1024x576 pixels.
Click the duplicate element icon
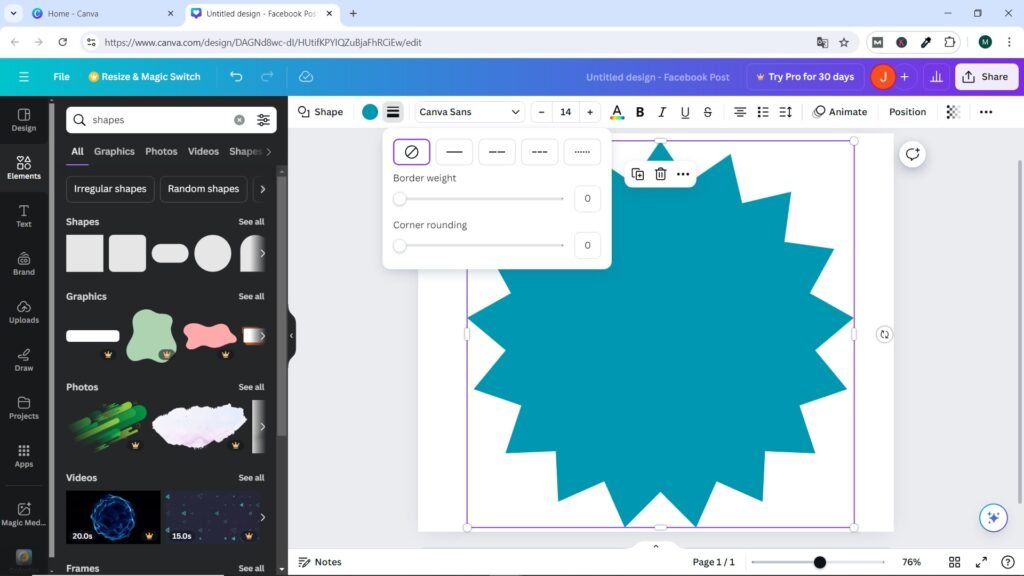(x=638, y=174)
